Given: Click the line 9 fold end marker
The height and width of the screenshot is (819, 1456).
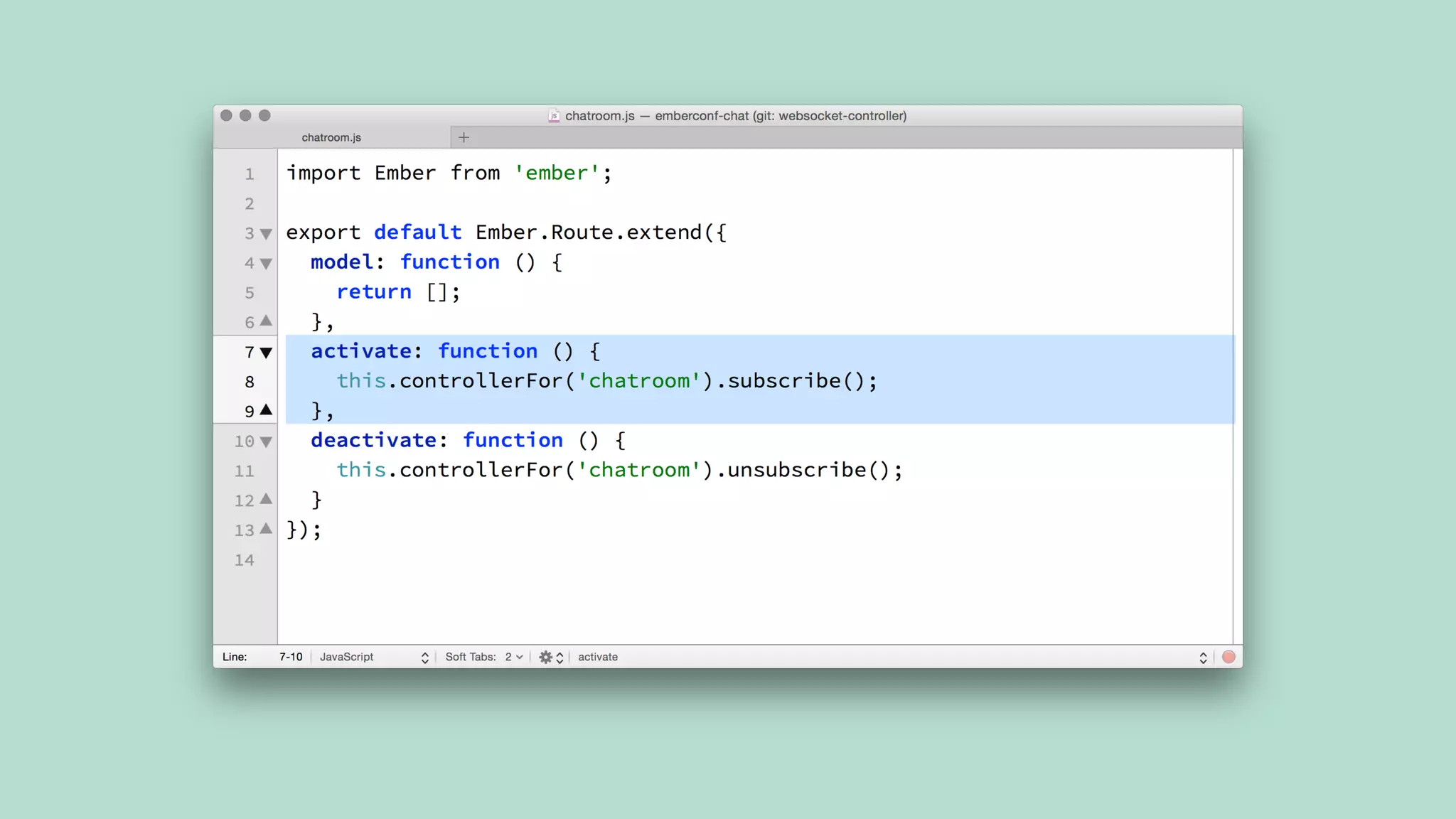Looking at the screenshot, I should [x=266, y=409].
